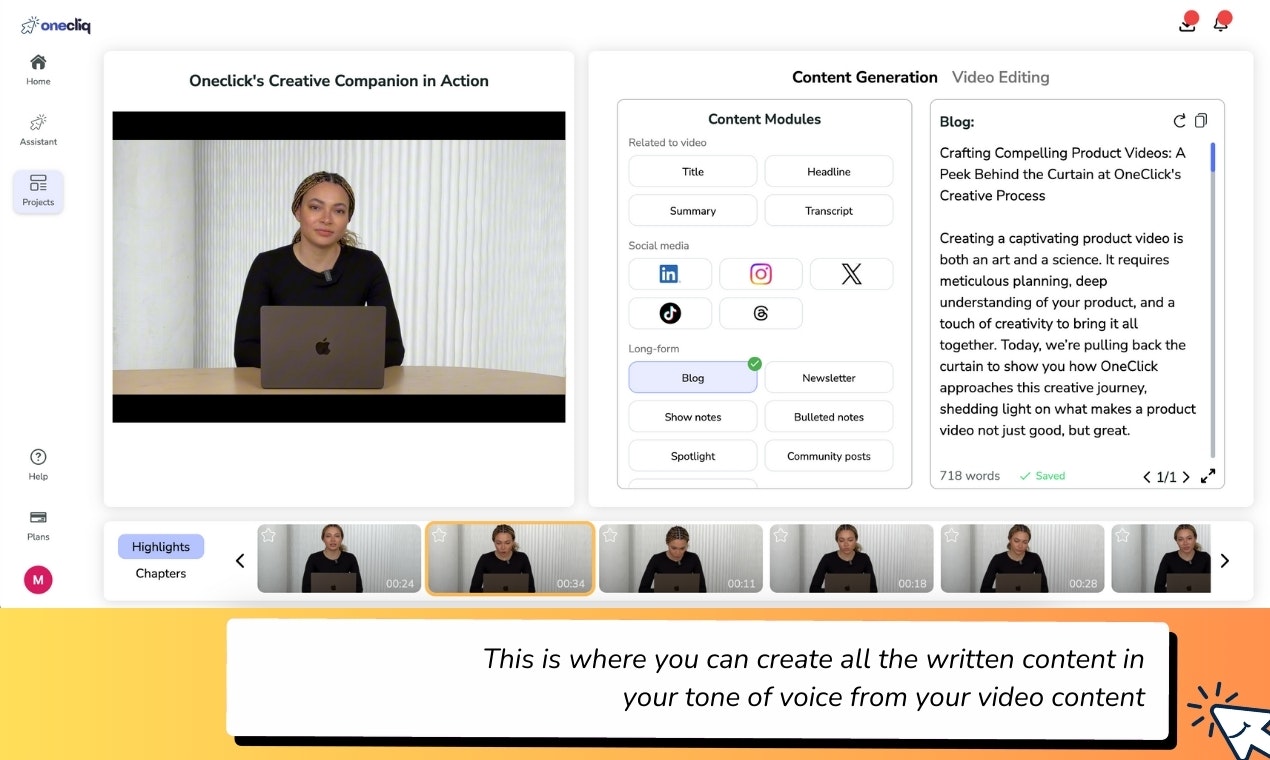Viewport: 1270px width, 760px height.
Task: Star the 00:18 highlight clip
Action: coord(781,535)
